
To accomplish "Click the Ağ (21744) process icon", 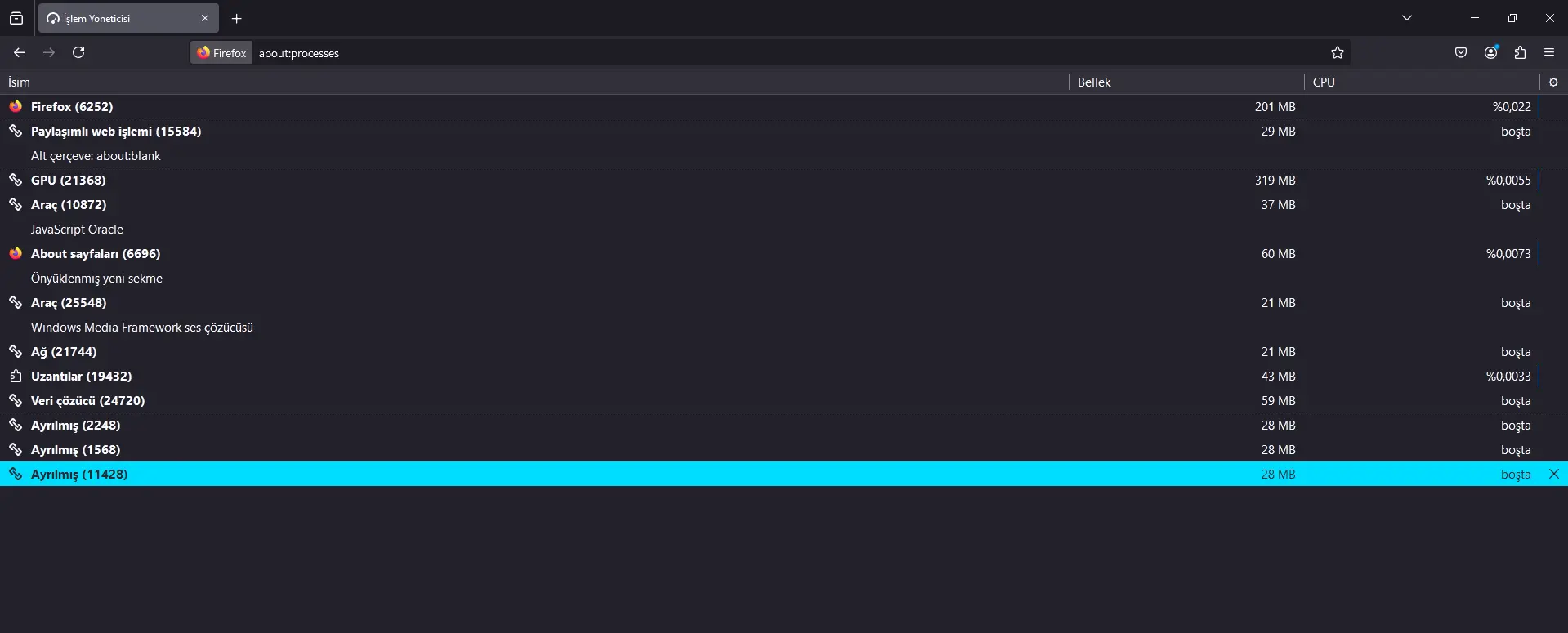I will click(x=16, y=351).
